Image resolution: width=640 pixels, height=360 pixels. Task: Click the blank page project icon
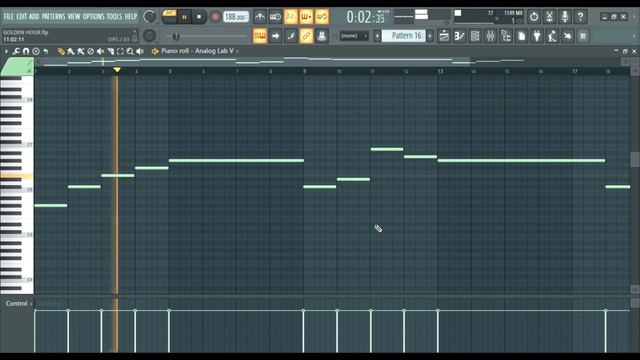click(x=522, y=36)
